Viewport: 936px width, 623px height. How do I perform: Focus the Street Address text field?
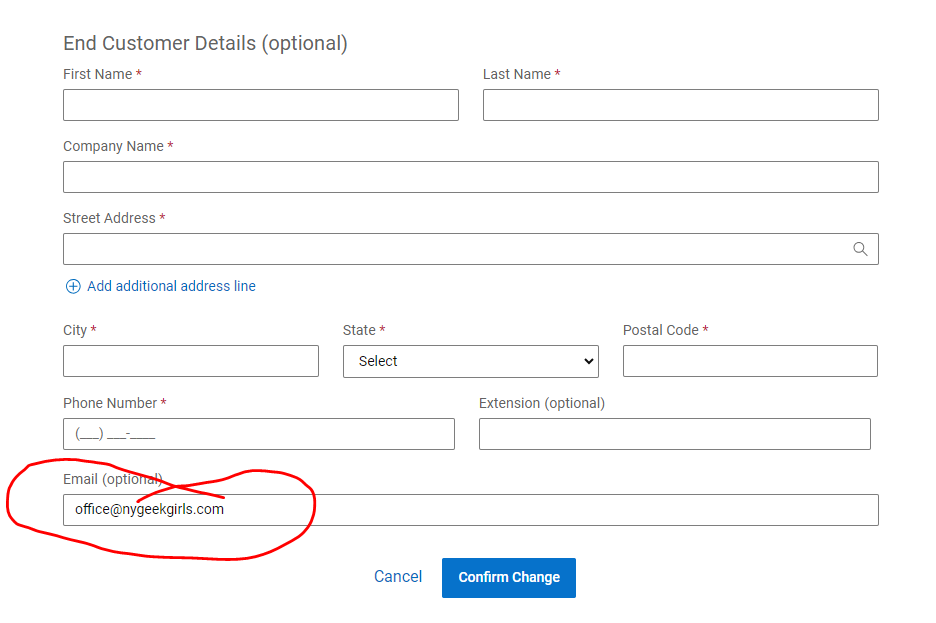click(x=450, y=249)
